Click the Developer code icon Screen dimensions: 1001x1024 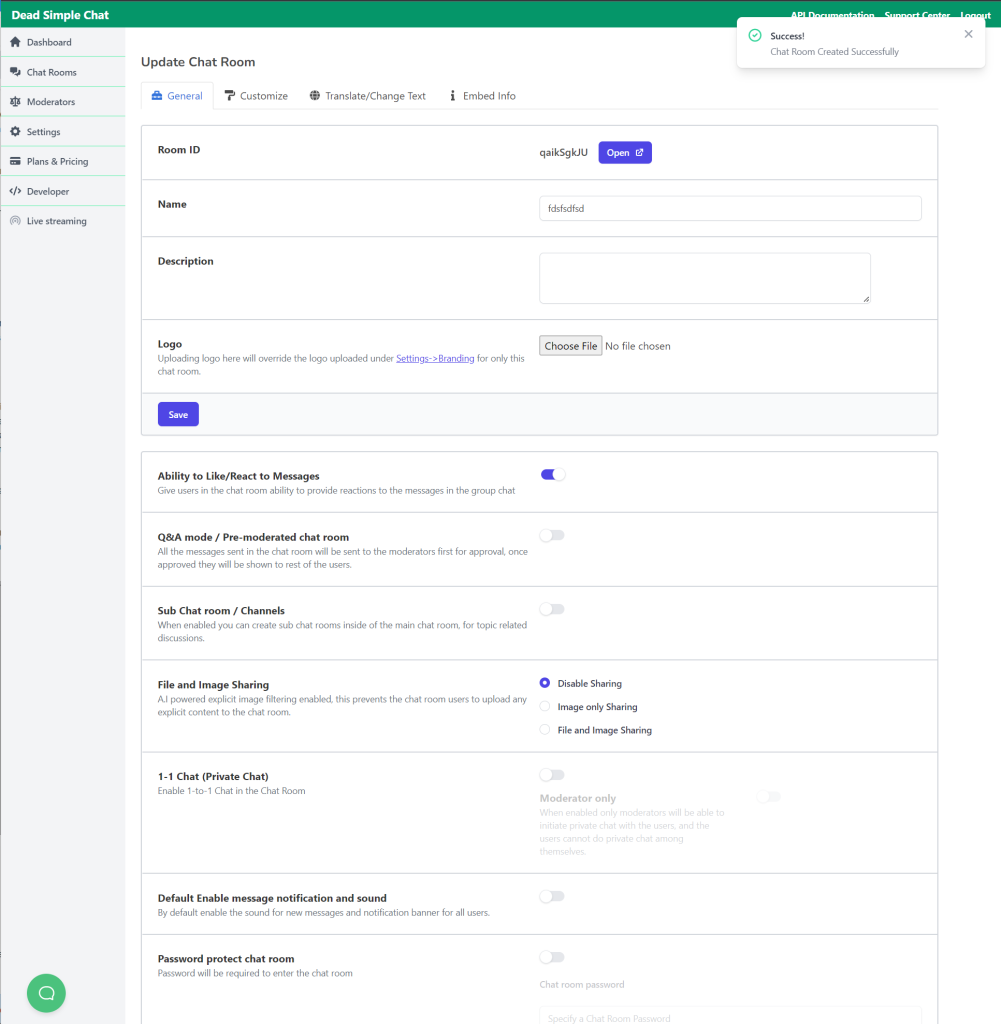(15, 191)
